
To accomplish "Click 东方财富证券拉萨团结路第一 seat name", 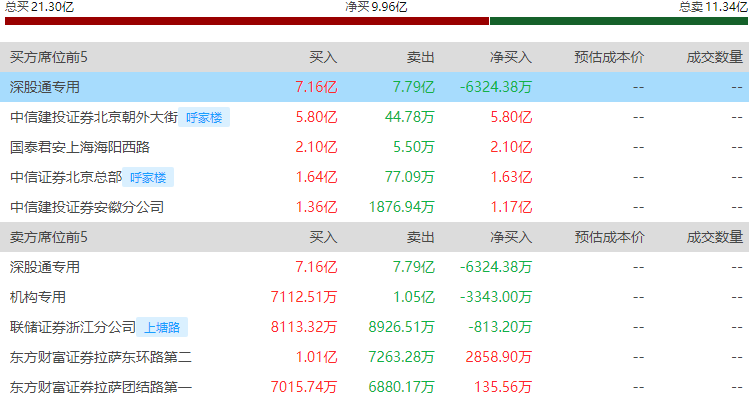I will (101, 386).
